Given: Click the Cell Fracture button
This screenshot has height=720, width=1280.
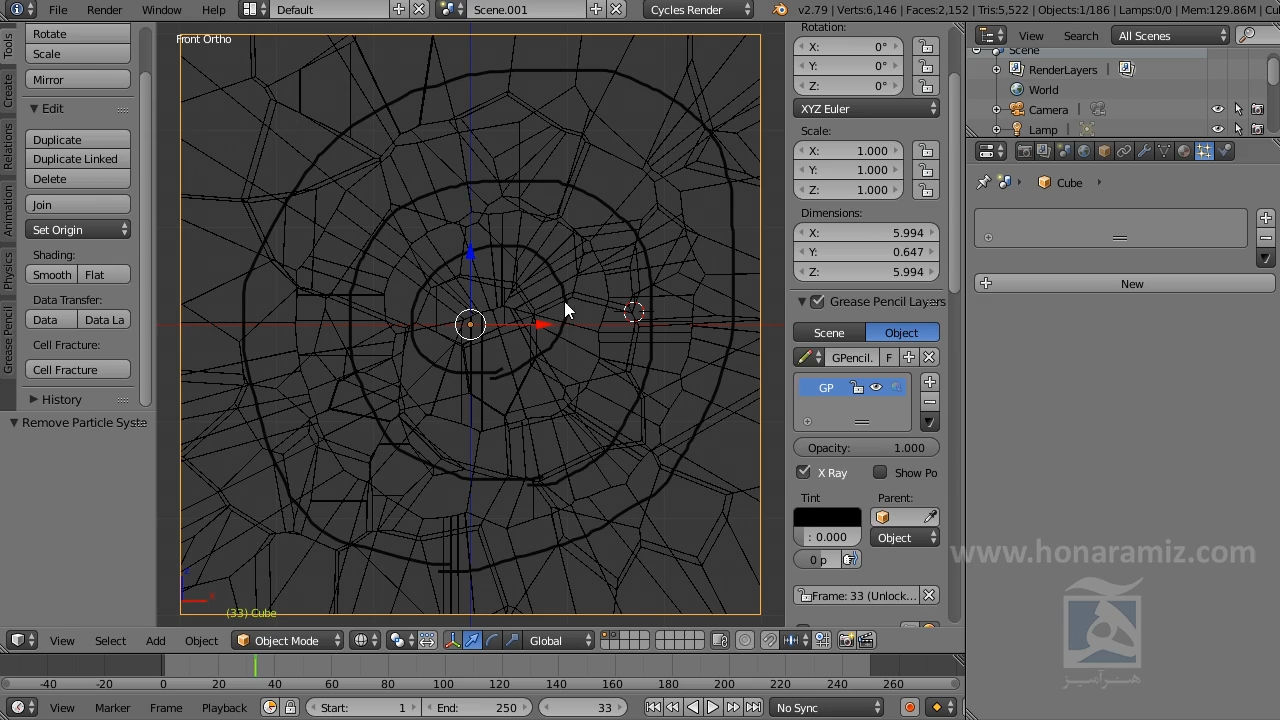Looking at the screenshot, I should coord(79,370).
